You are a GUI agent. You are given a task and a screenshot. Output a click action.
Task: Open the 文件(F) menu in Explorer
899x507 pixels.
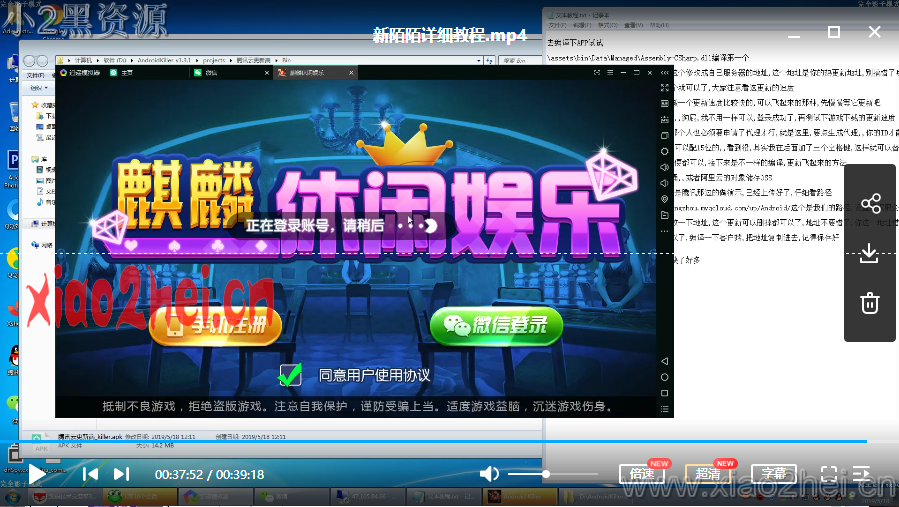(36, 75)
